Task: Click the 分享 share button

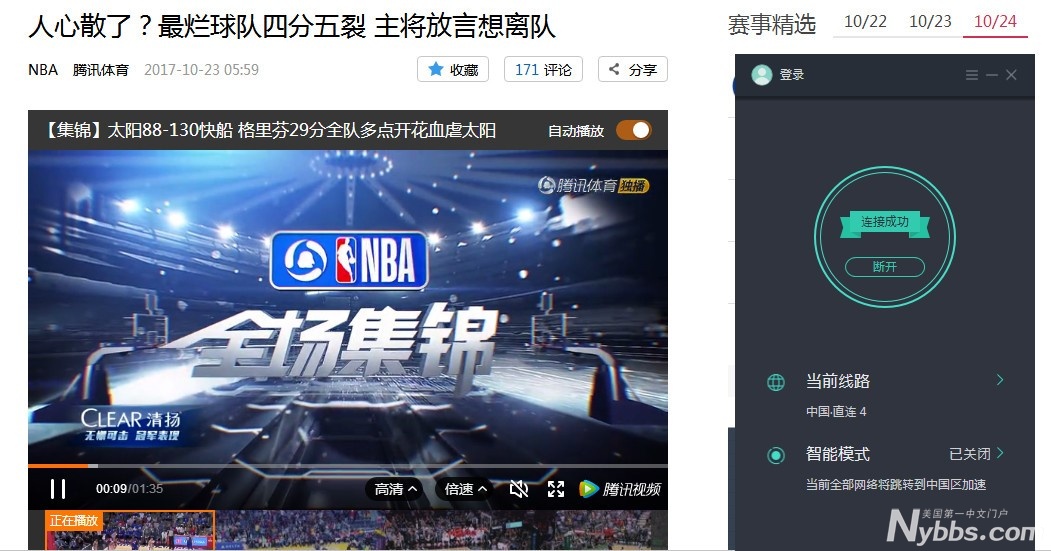Action: (633, 69)
